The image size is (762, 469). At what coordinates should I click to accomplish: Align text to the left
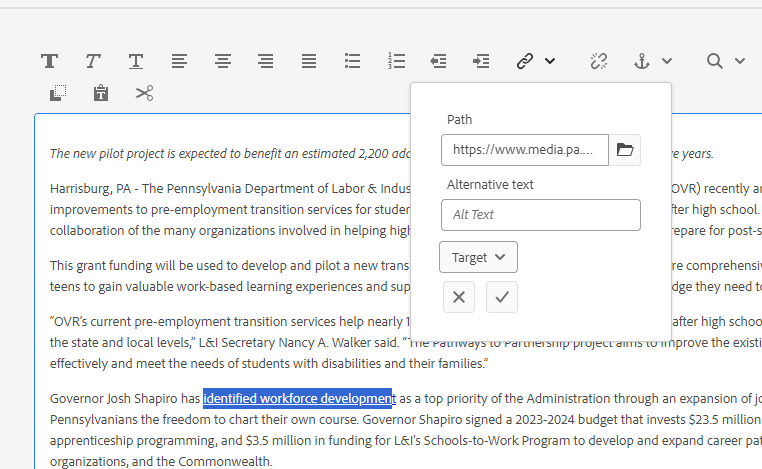pyautogui.click(x=179, y=61)
